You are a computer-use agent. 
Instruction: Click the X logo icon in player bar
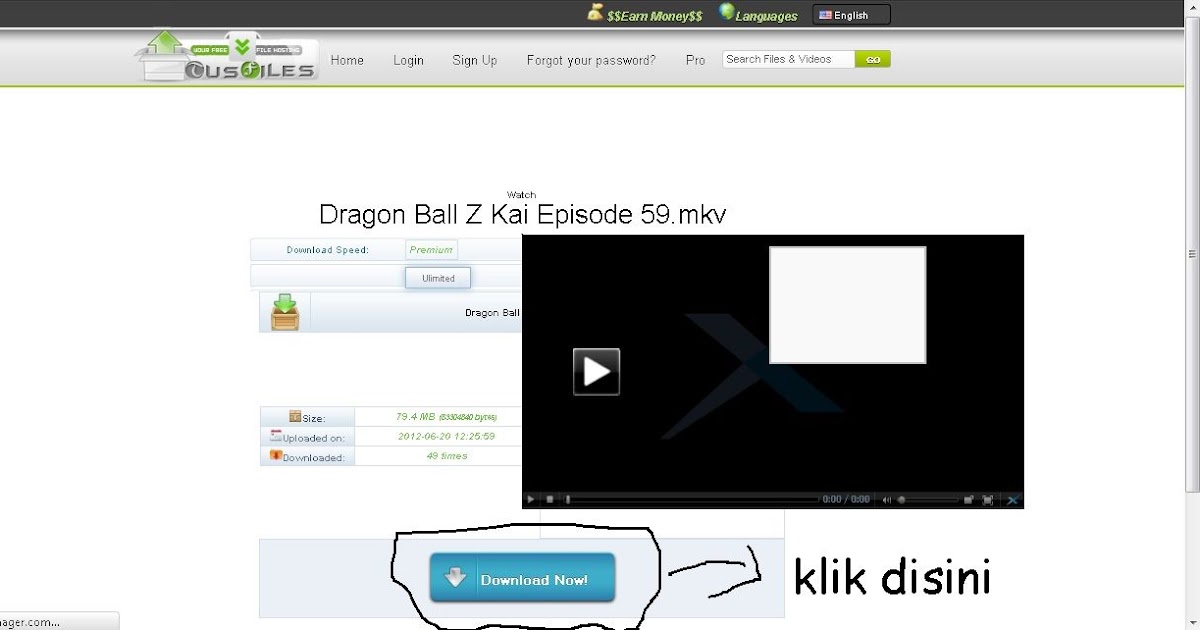coord(1012,499)
